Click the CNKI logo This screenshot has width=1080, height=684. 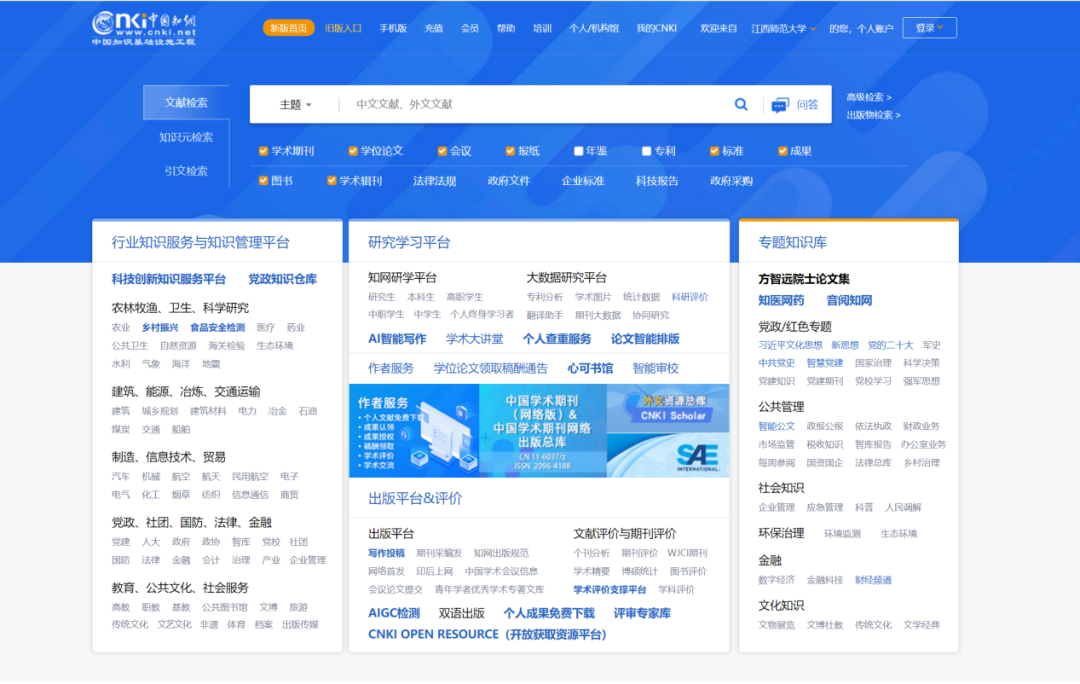pyautogui.click(x=144, y=28)
